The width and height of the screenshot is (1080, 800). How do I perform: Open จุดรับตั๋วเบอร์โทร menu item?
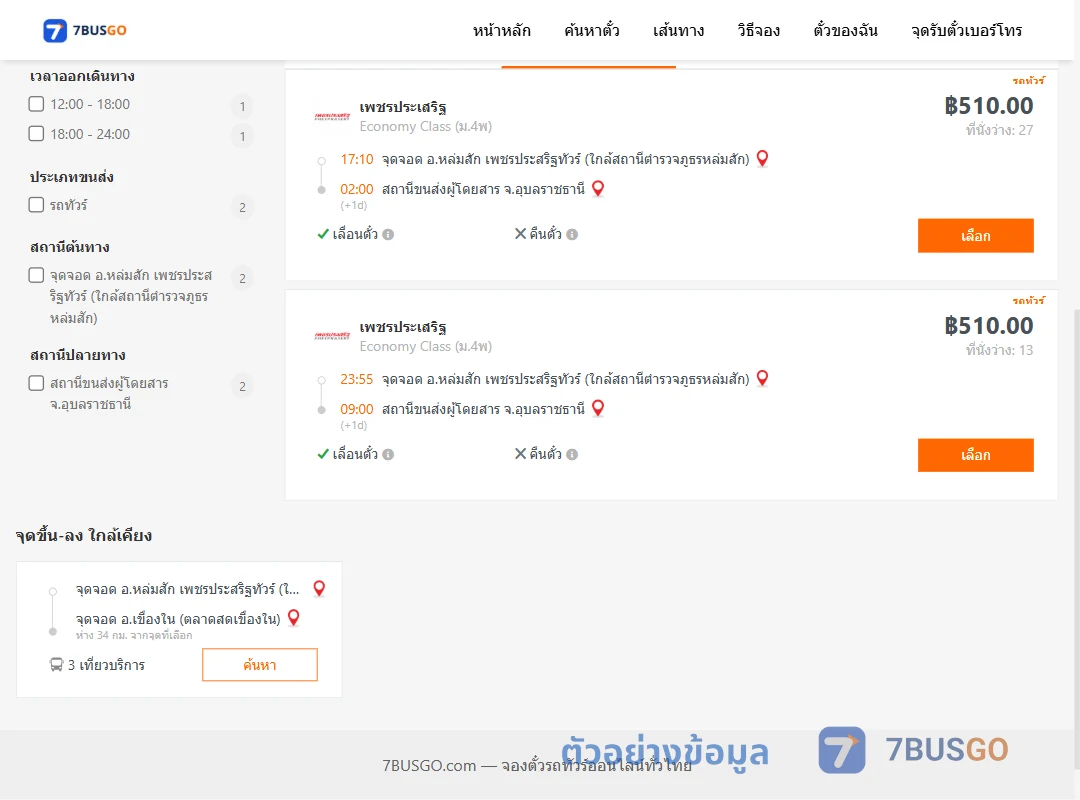click(x=966, y=30)
